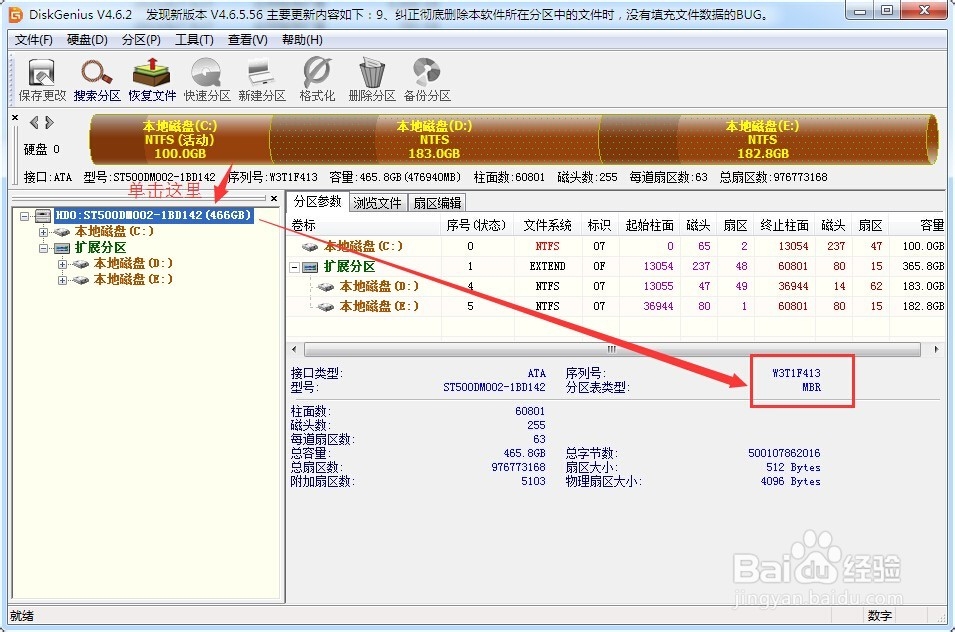Select 本地磁盘(C:) in left tree

[x=114, y=231]
